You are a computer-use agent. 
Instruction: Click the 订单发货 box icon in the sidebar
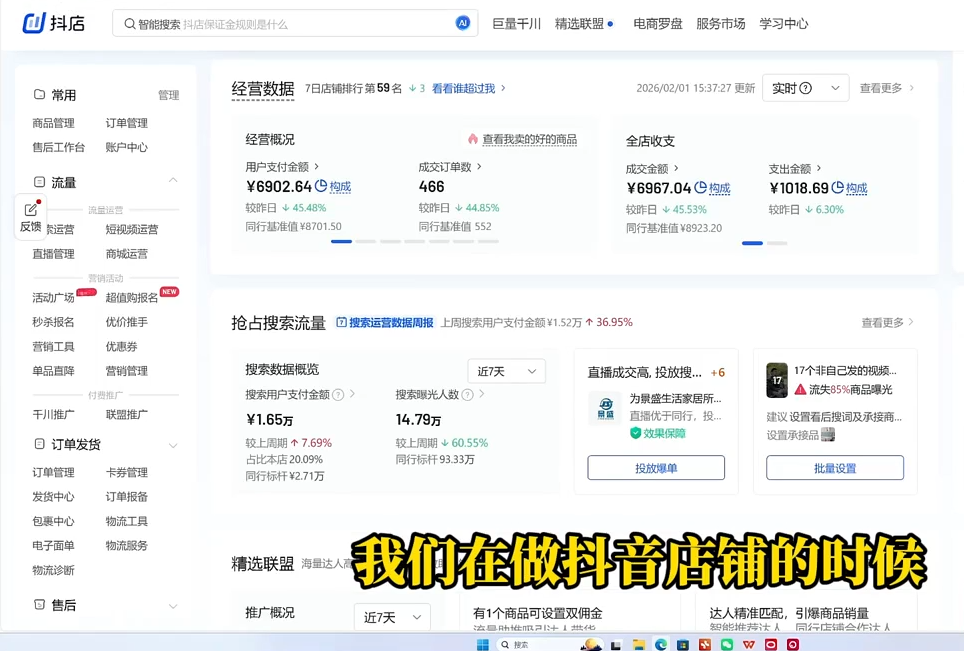[x=41, y=444]
